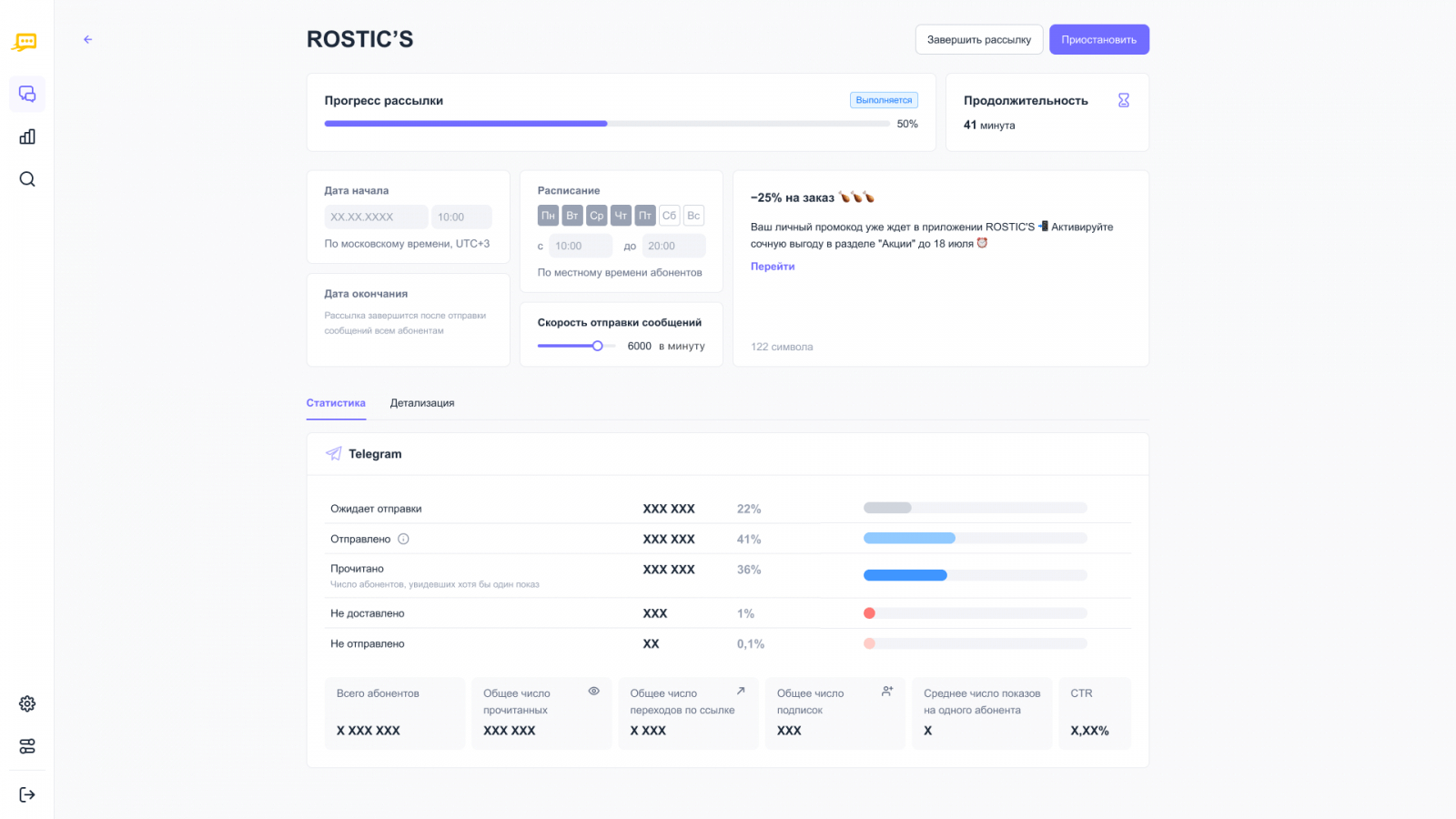Go back using the left arrow
The image size is (1456, 819).
coord(88,39)
